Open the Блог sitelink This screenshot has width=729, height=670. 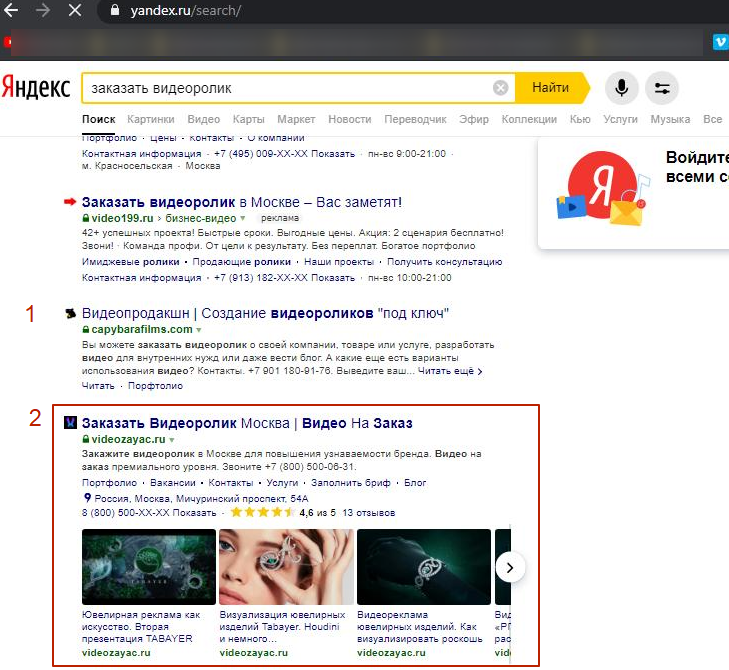415,483
